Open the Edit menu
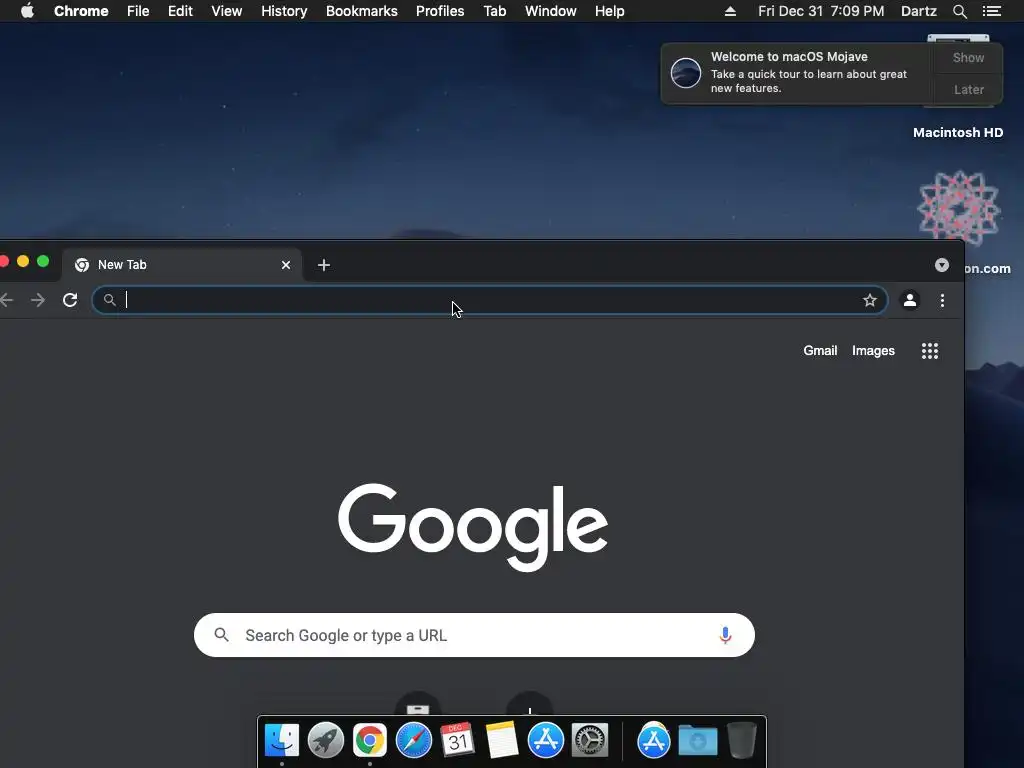This screenshot has height=768, width=1024. [180, 11]
